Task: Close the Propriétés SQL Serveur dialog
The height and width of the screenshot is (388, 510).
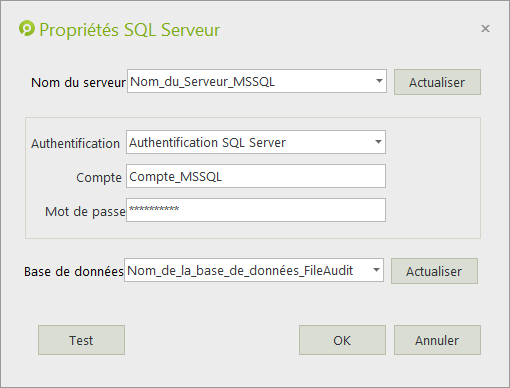Action: [x=485, y=29]
